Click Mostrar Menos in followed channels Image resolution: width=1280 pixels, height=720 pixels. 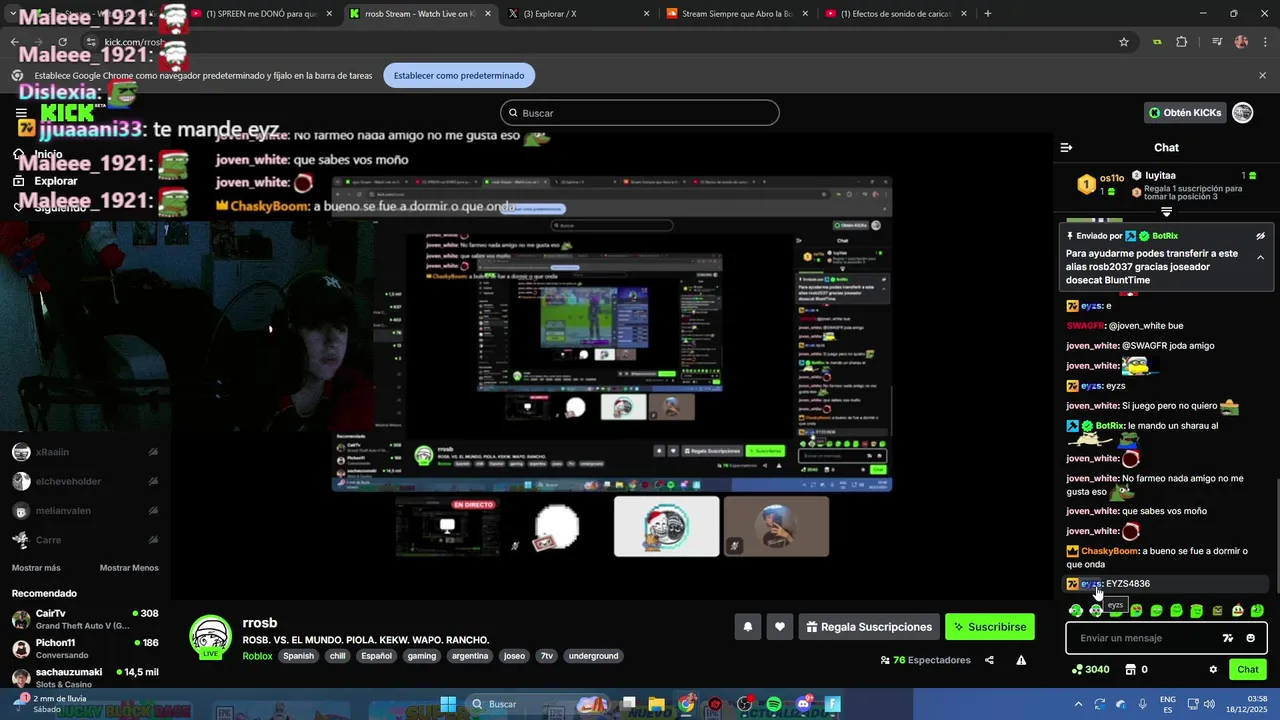tap(129, 568)
